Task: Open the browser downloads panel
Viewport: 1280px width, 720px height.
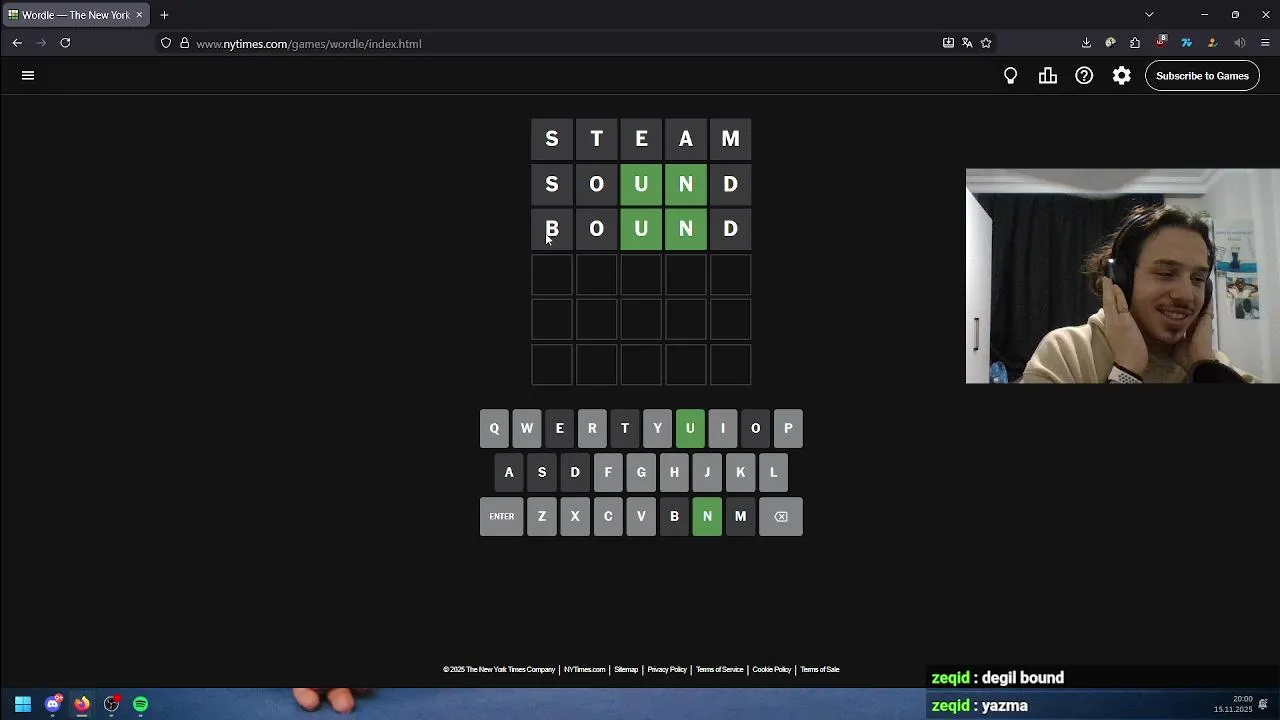Action: click(x=1086, y=43)
